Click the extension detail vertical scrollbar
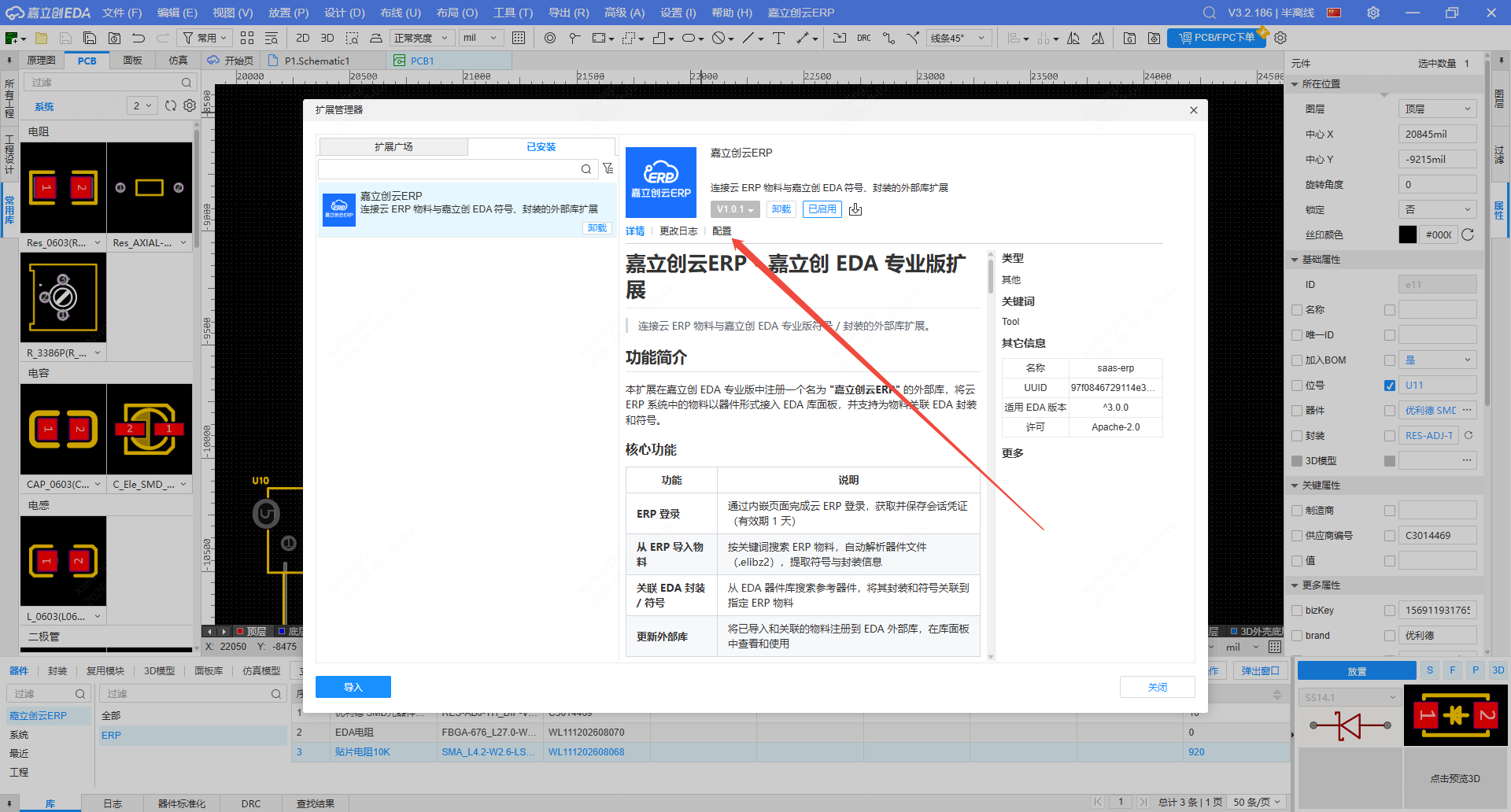 point(991,275)
